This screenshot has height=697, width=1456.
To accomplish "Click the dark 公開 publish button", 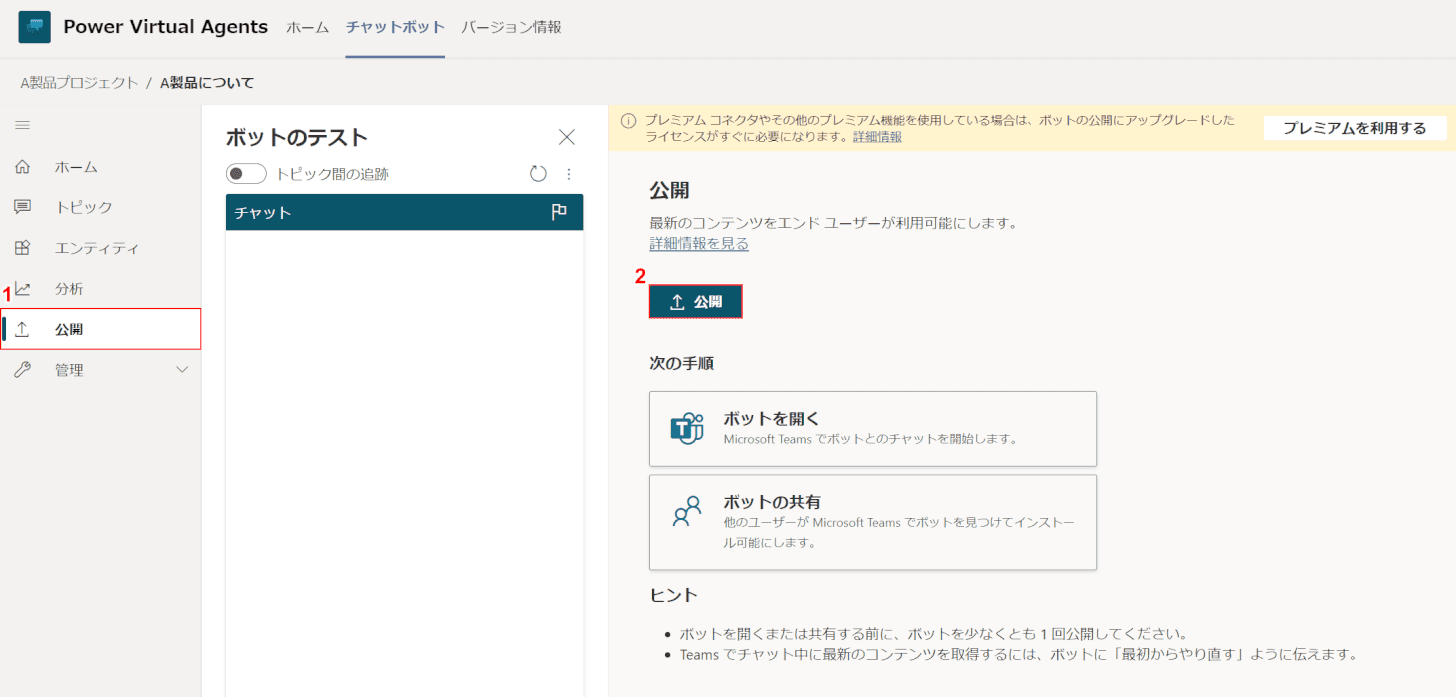I will (695, 302).
